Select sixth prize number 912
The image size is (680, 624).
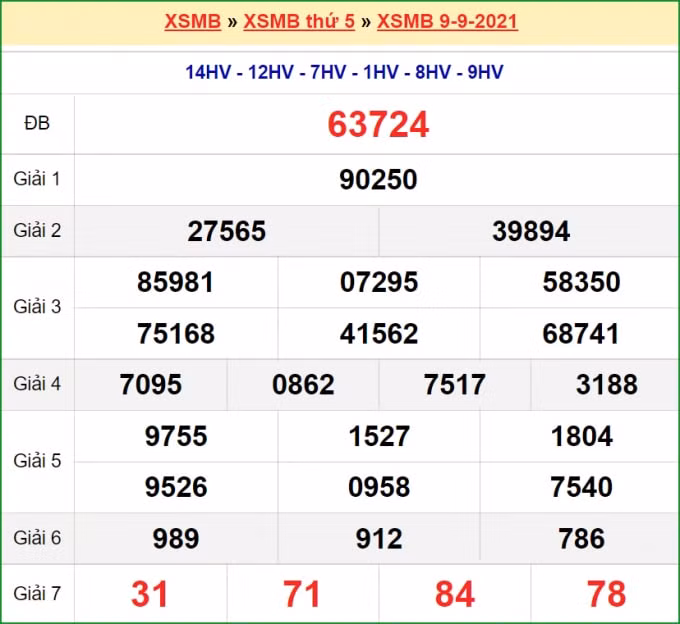[379, 539]
